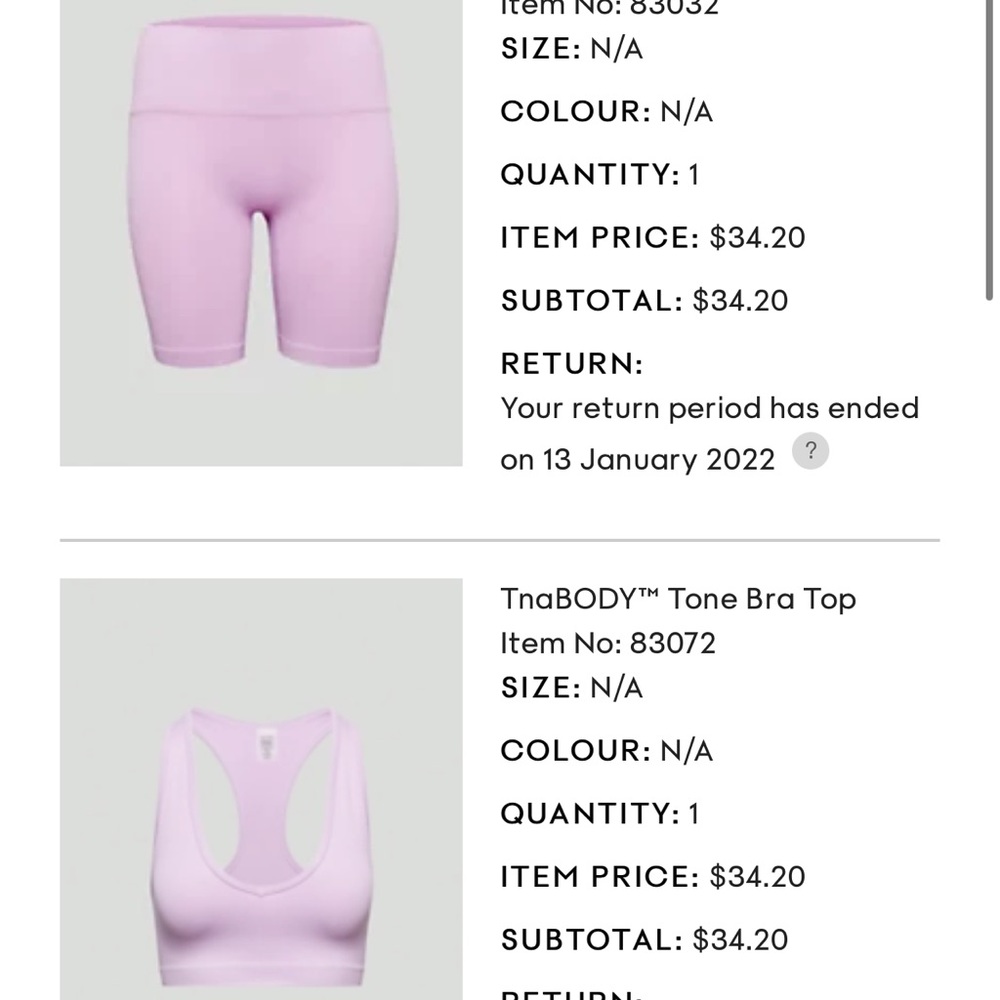
Task: Click the shorts SIZE: N/A line
Action: coord(571,48)
